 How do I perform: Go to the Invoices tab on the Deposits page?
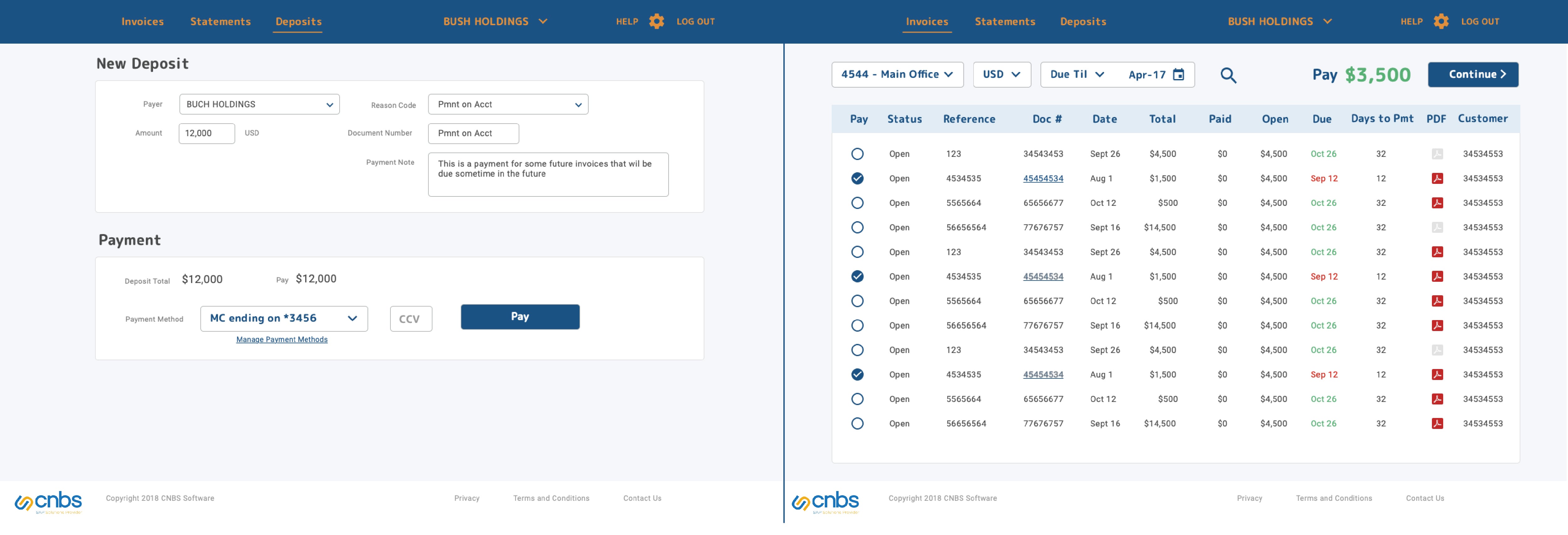142,21
